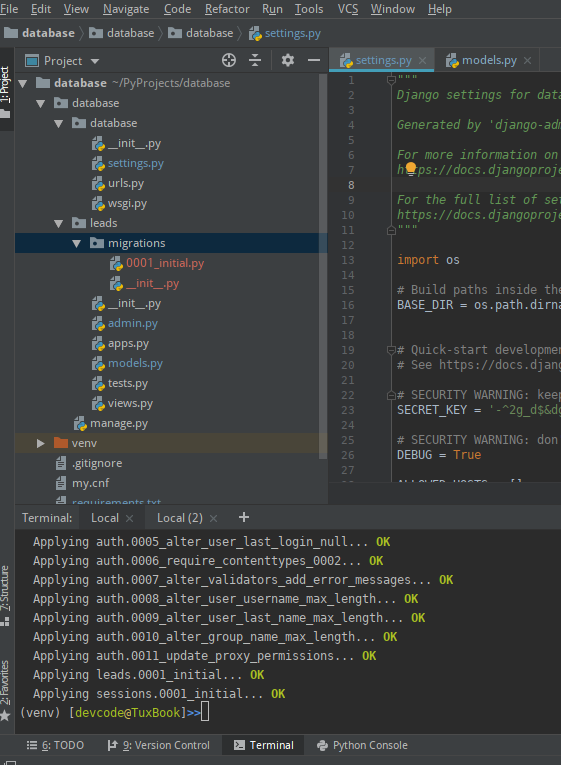Open the Window menu
Image resolution: width=561 pixels, height=765 pixels.
click(x=393, y=9)
